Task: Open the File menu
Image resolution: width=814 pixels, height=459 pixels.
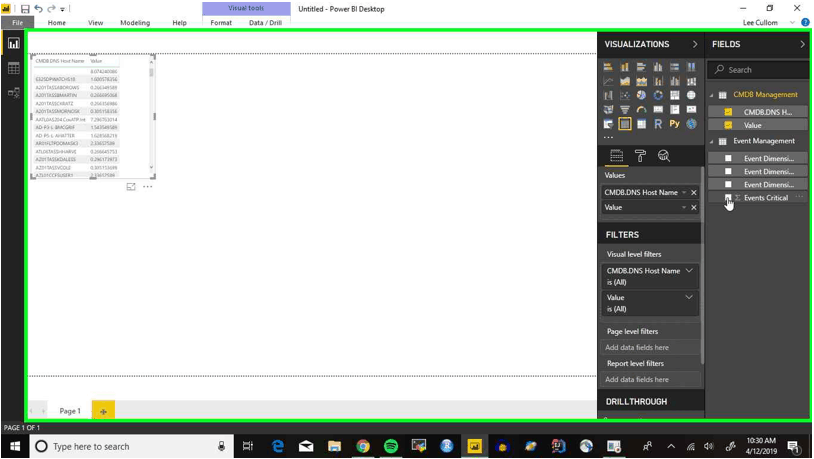Action: pyautogui.click(x=18, y=23)
